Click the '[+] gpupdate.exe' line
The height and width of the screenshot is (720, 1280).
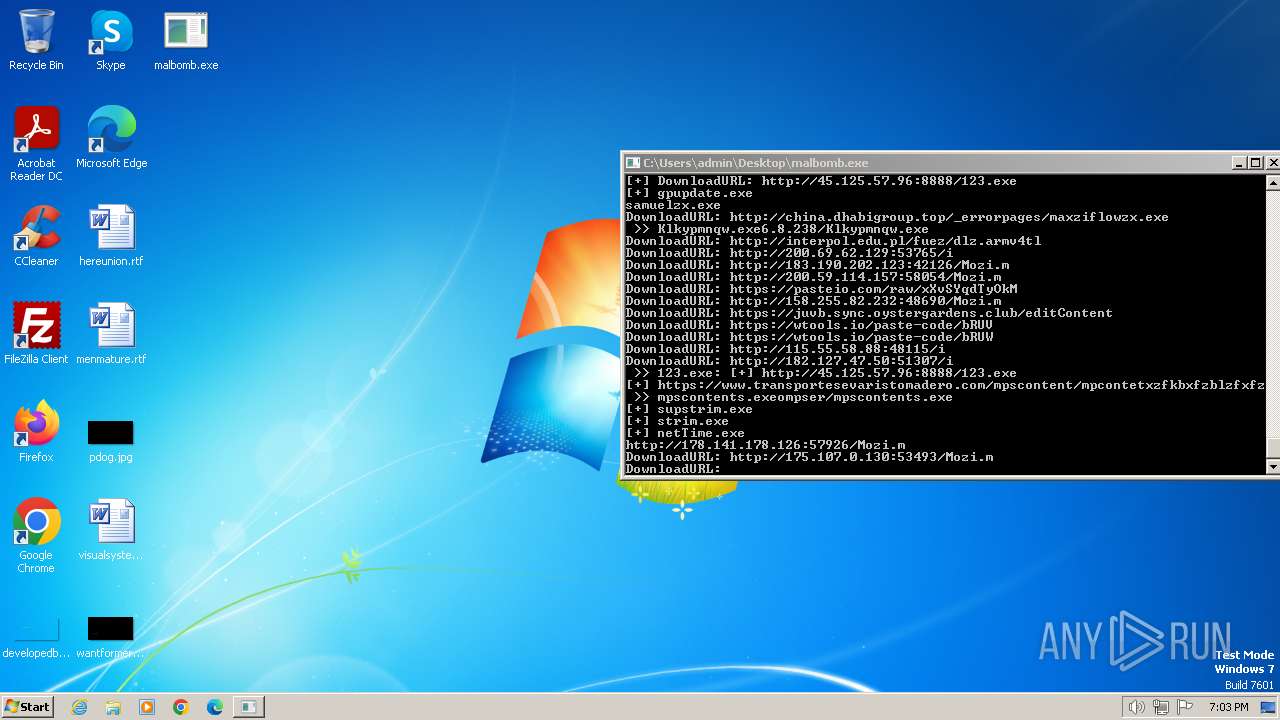689,193
